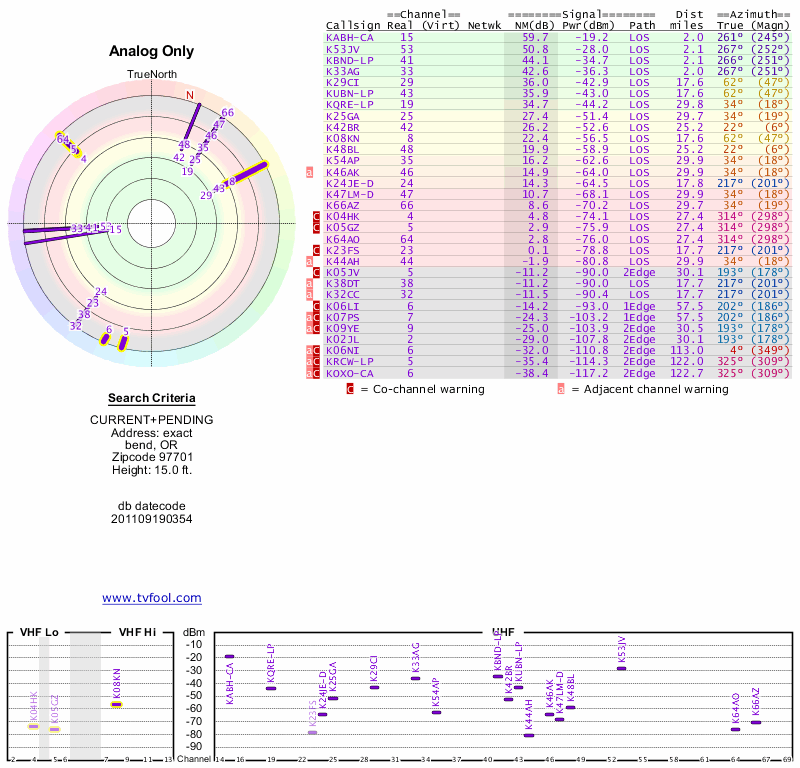Click the K29CI callsign entry
800x768 pixels.
pyautogui.click(x=343, y=82)
